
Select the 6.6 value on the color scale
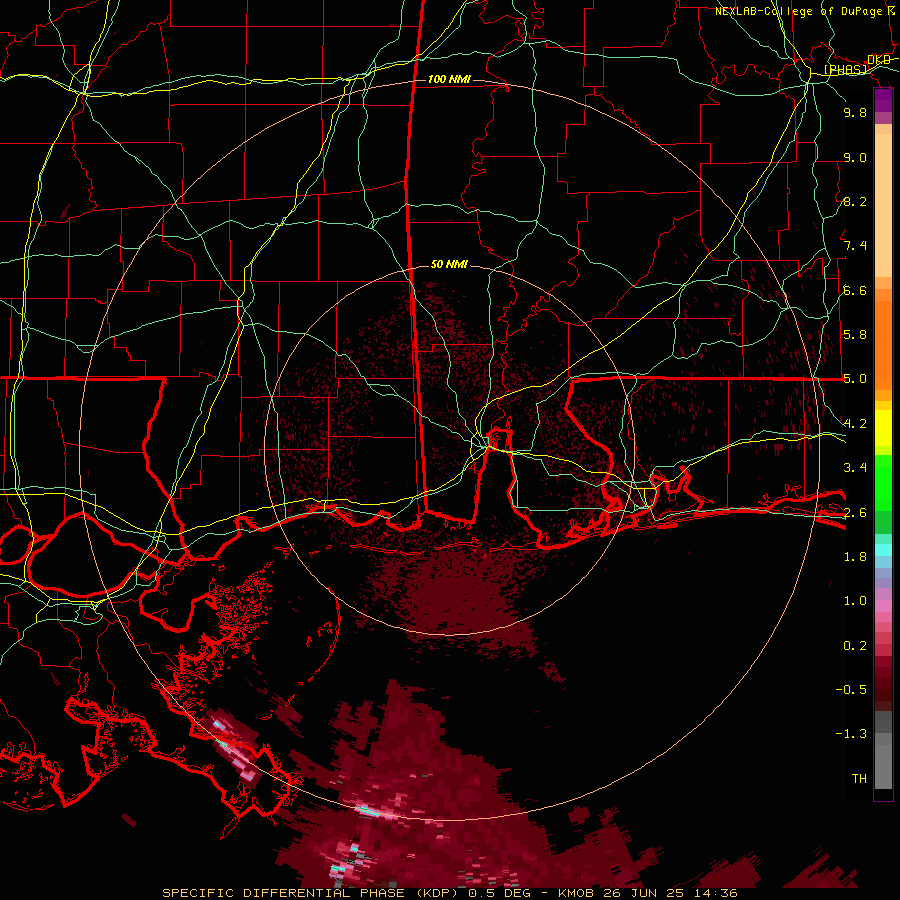855,290
